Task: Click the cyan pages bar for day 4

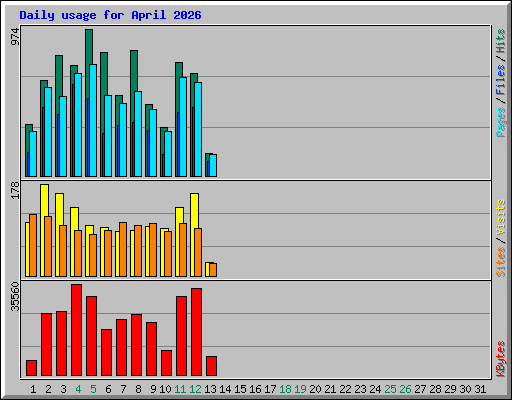Action: pyautogui.click(x=78, y=125)
